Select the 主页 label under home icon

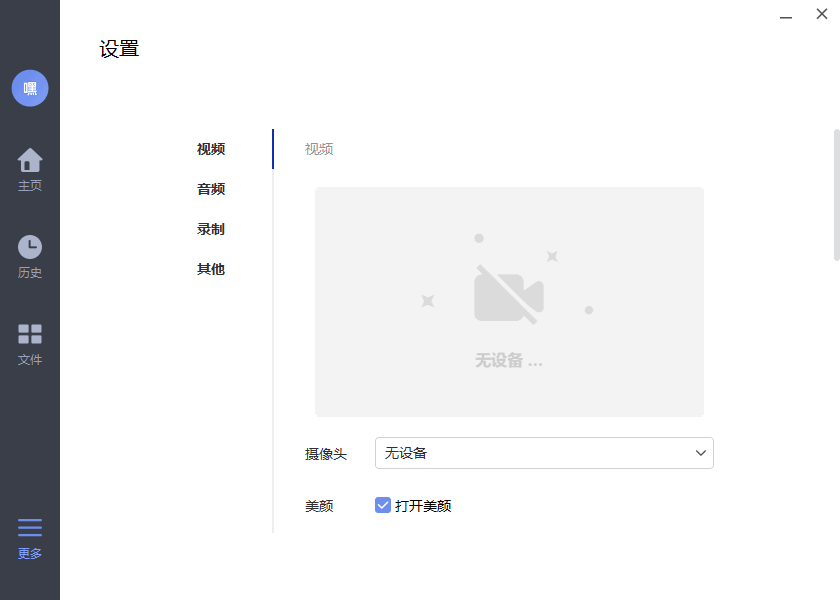tap(30, 186)
